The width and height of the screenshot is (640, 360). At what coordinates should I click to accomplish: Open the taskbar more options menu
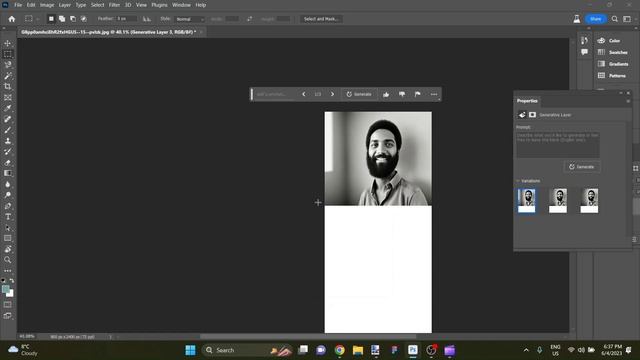point(434,94)
